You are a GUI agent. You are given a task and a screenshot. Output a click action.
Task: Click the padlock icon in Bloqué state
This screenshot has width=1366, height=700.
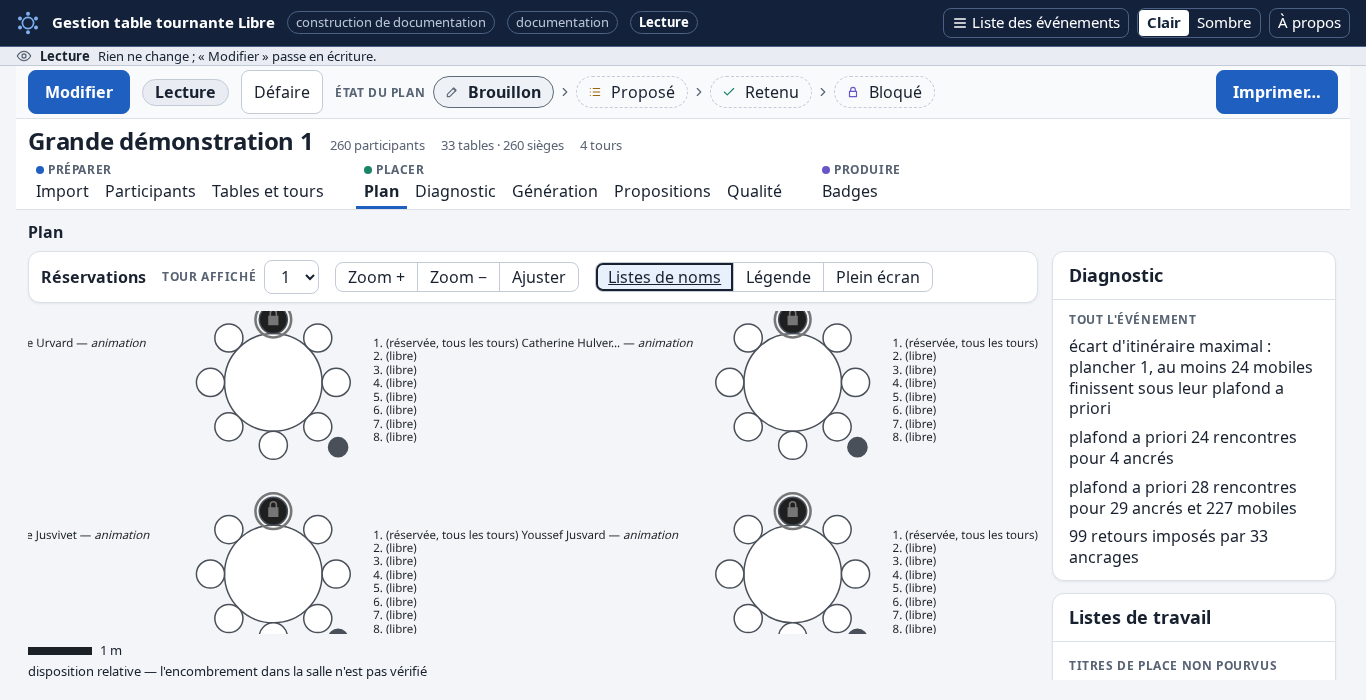(x=853, y=92)
